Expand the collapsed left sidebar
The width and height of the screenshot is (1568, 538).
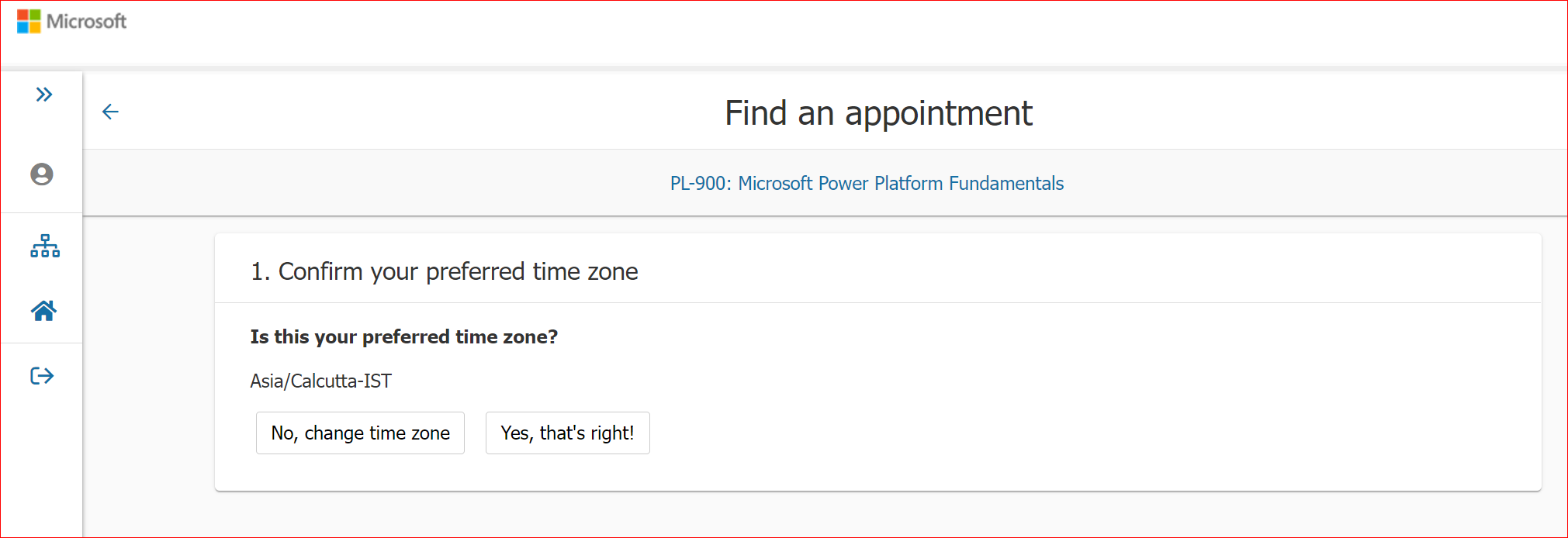click(x=43, y=95)
